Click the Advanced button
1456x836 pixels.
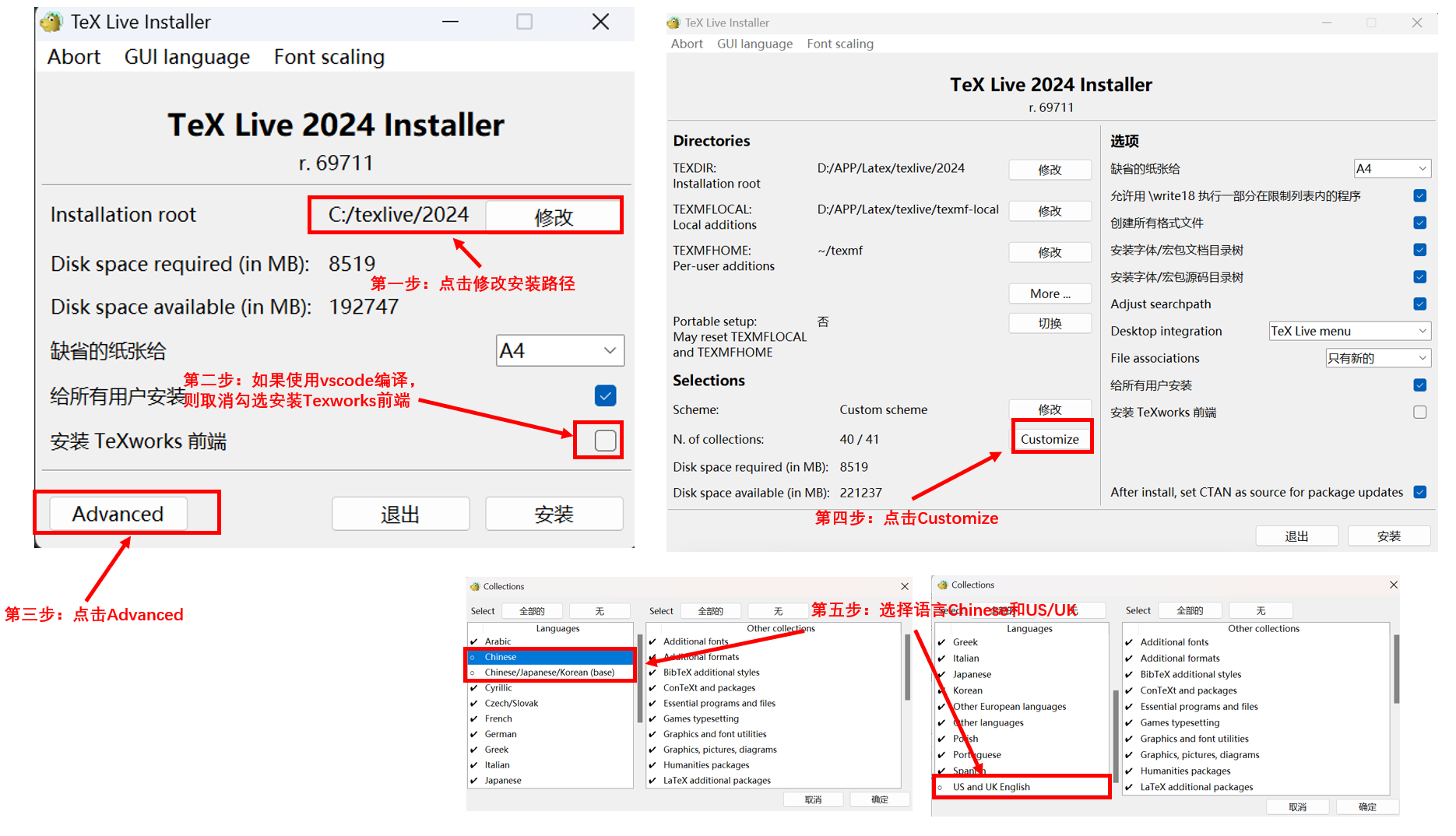pos(118,514)
